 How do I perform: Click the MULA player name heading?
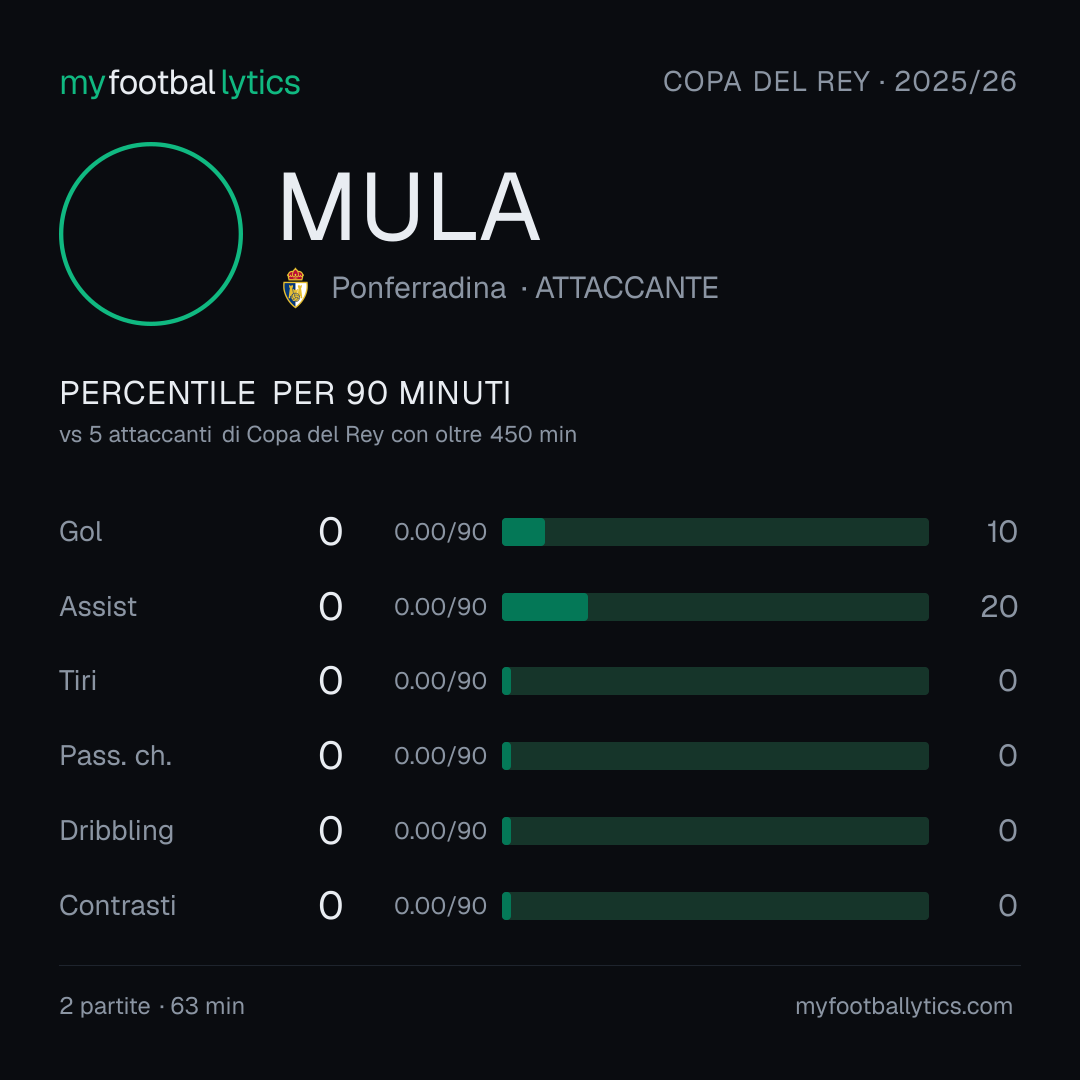[409, 207]
